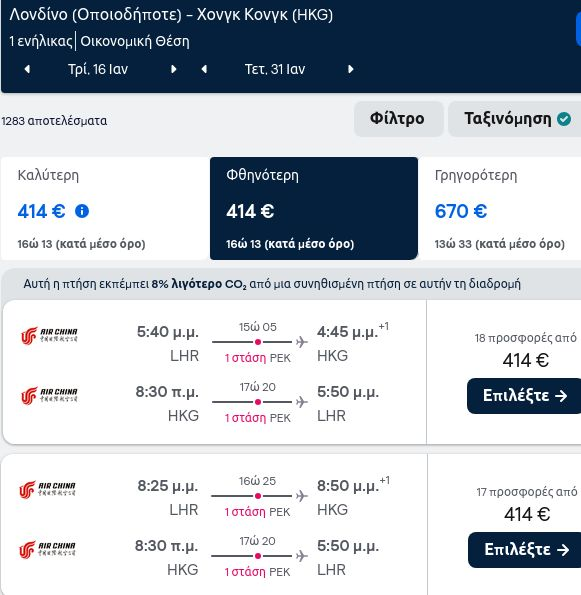Click the green checkmark on Ταξινόμηση

pos(564,119)
